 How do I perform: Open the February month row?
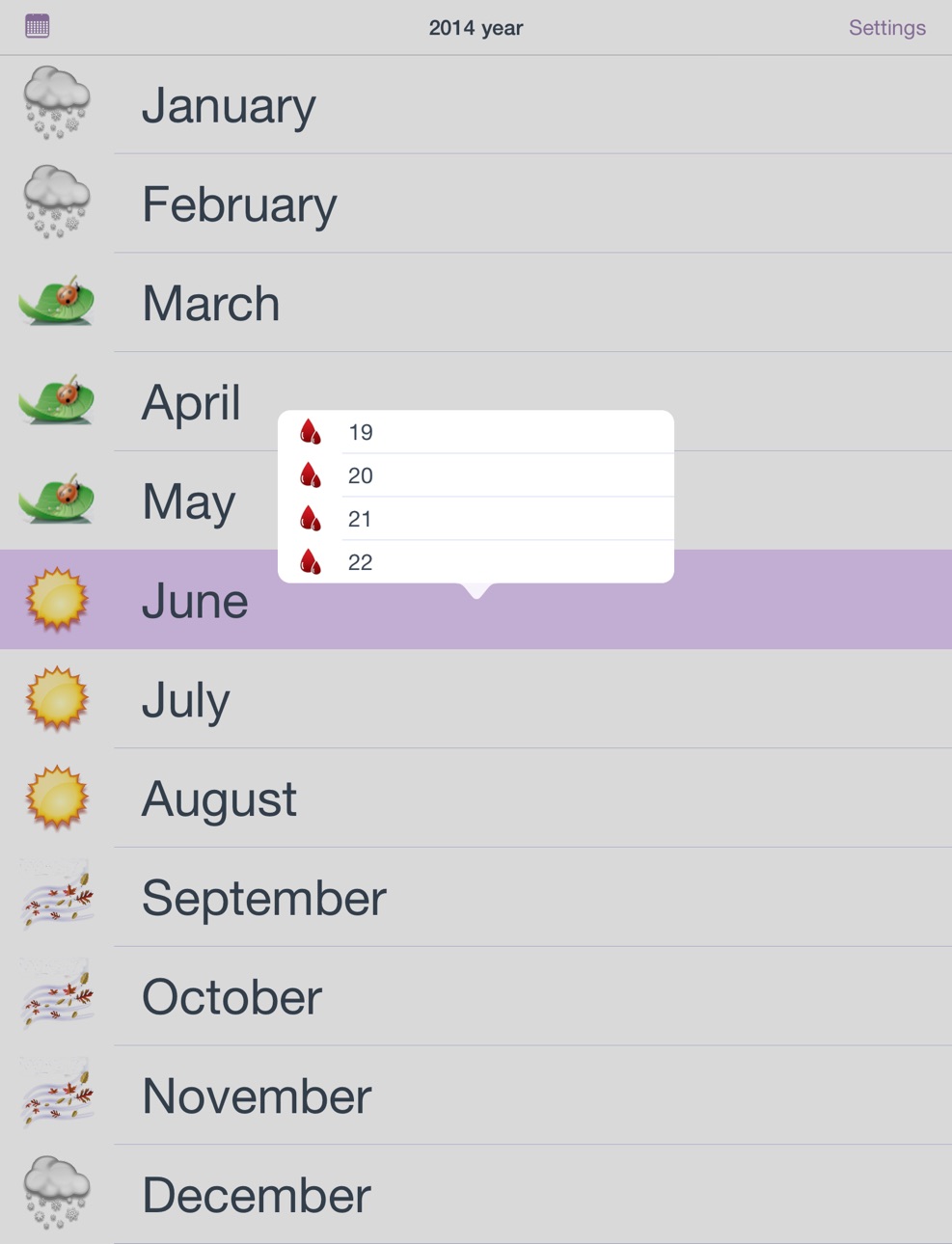click(x=476, y=203)
